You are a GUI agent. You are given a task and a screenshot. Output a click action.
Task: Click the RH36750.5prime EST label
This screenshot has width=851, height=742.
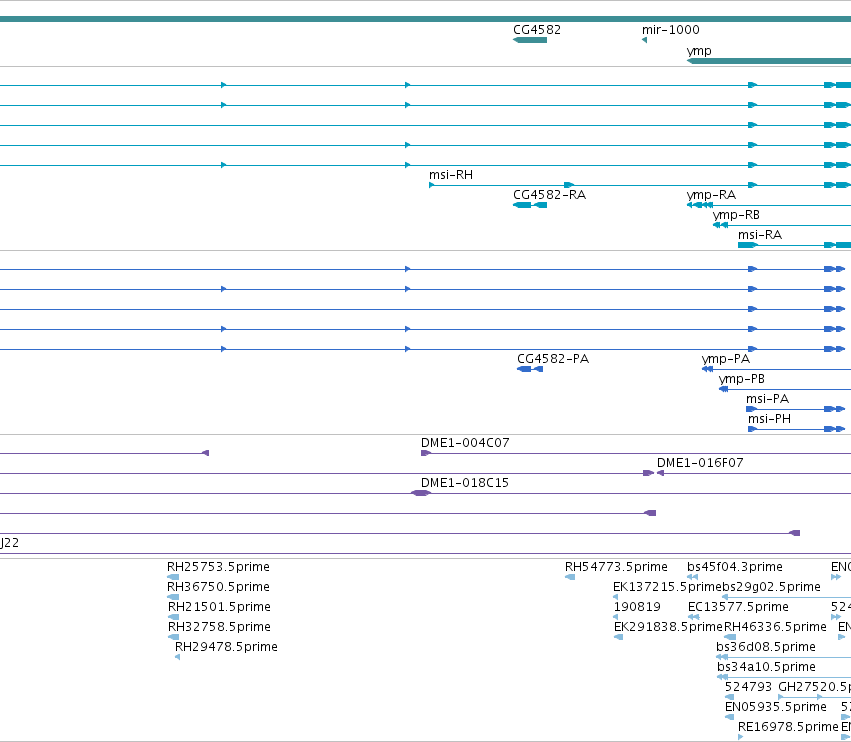(x=218, y=587)
